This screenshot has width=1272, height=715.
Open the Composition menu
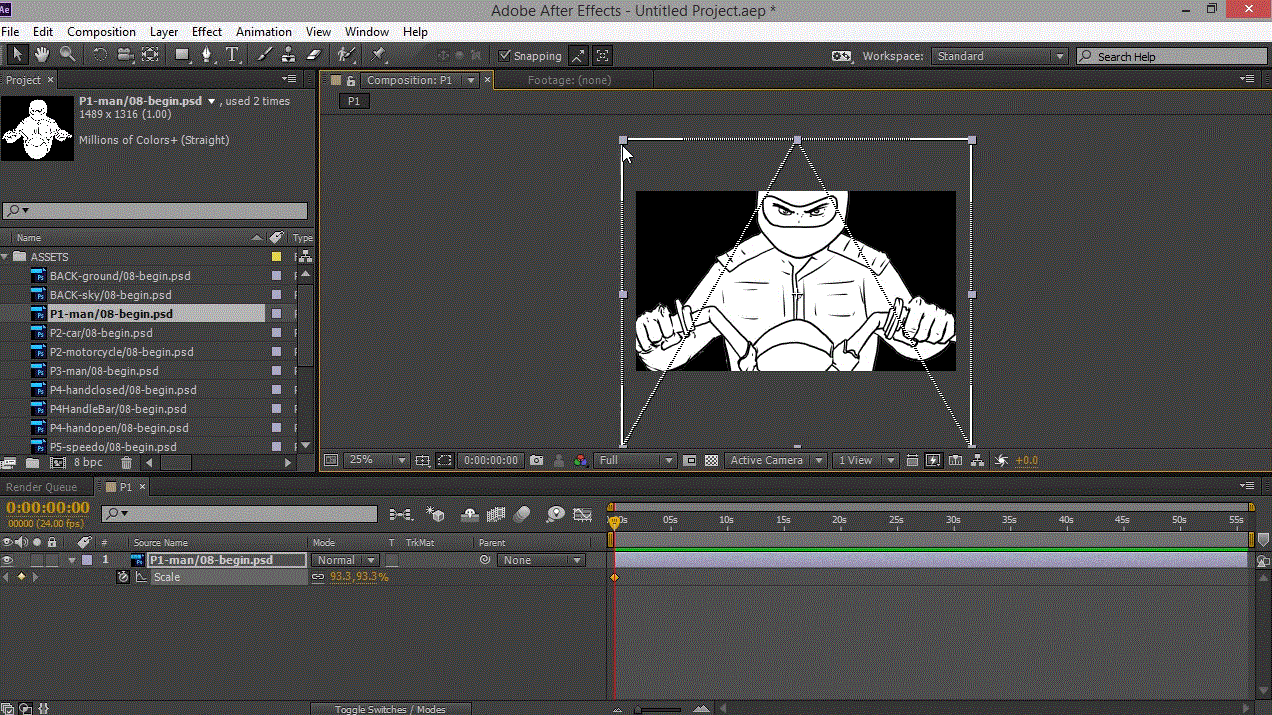point(101,32)
